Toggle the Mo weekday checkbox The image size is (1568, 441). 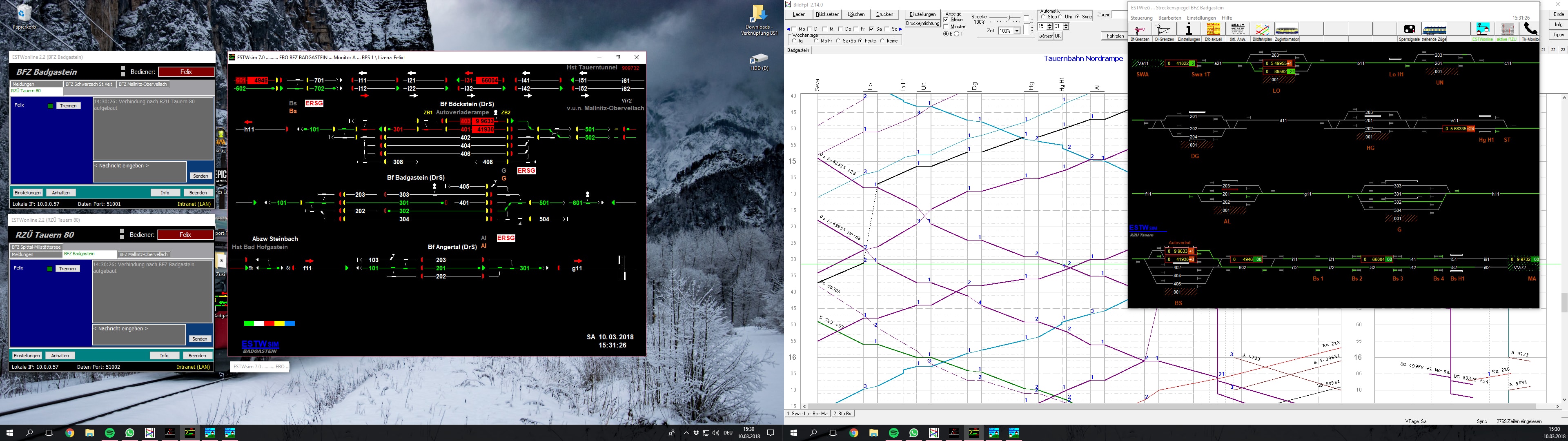tap(794, 29)
